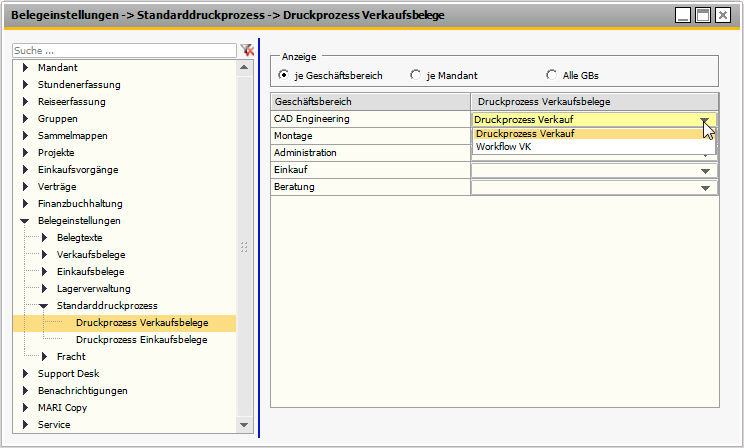
Task: Open 'Druckprozess Einkaufsbelege' in the tree
Action: pyautogui.click(x=141, y=340)
